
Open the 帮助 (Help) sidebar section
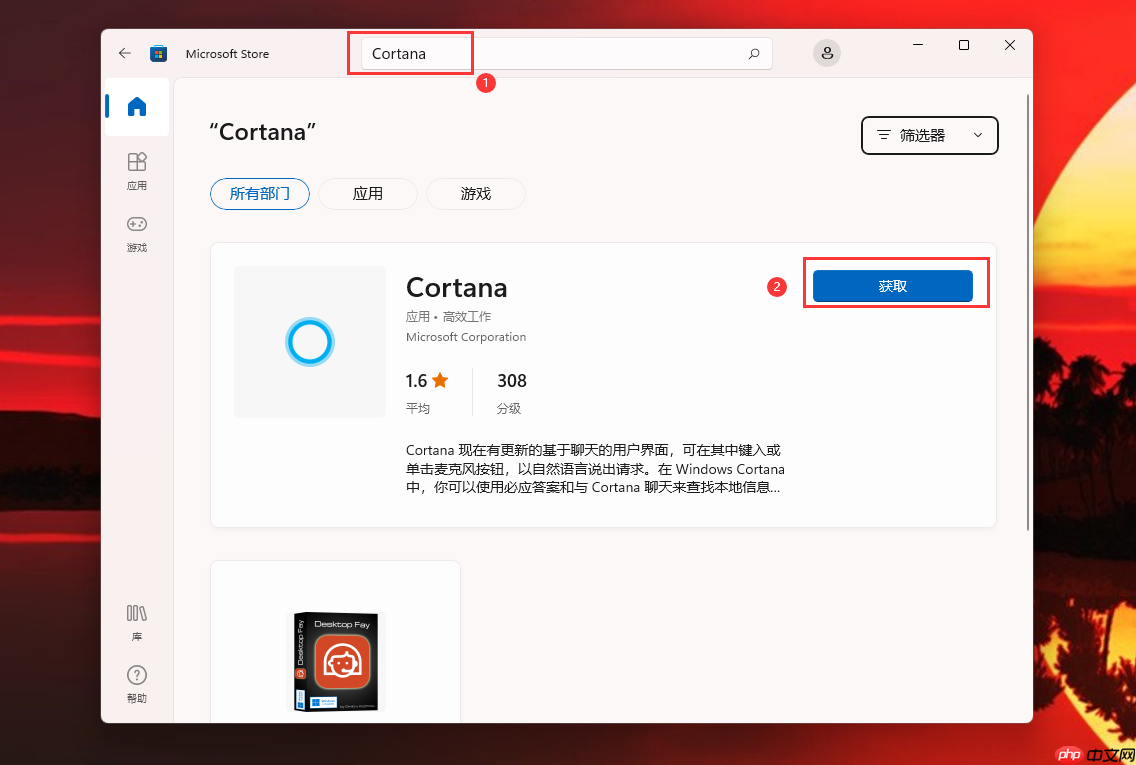point(137,684)
